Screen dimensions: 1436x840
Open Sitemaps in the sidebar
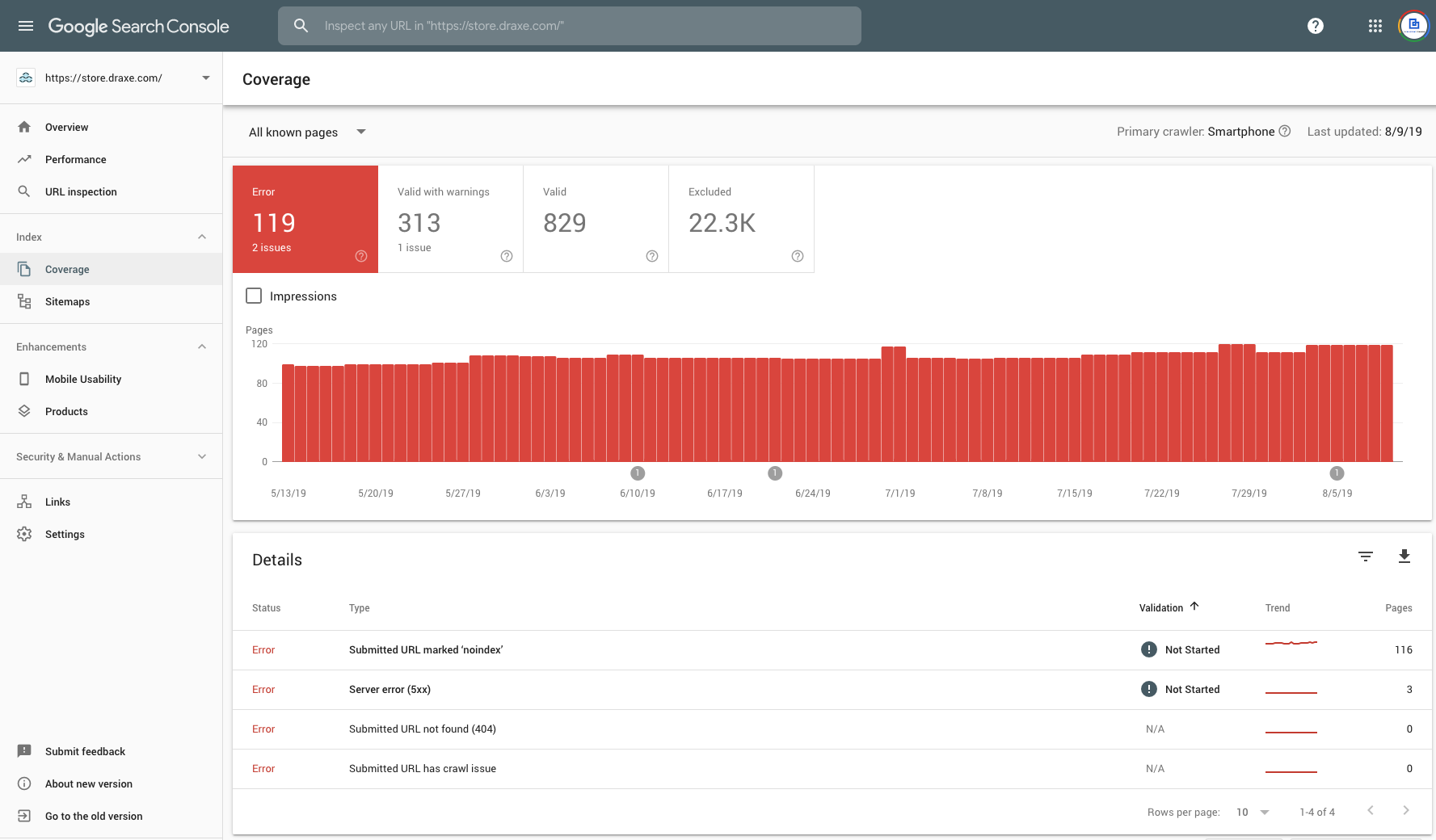(67, 302)
